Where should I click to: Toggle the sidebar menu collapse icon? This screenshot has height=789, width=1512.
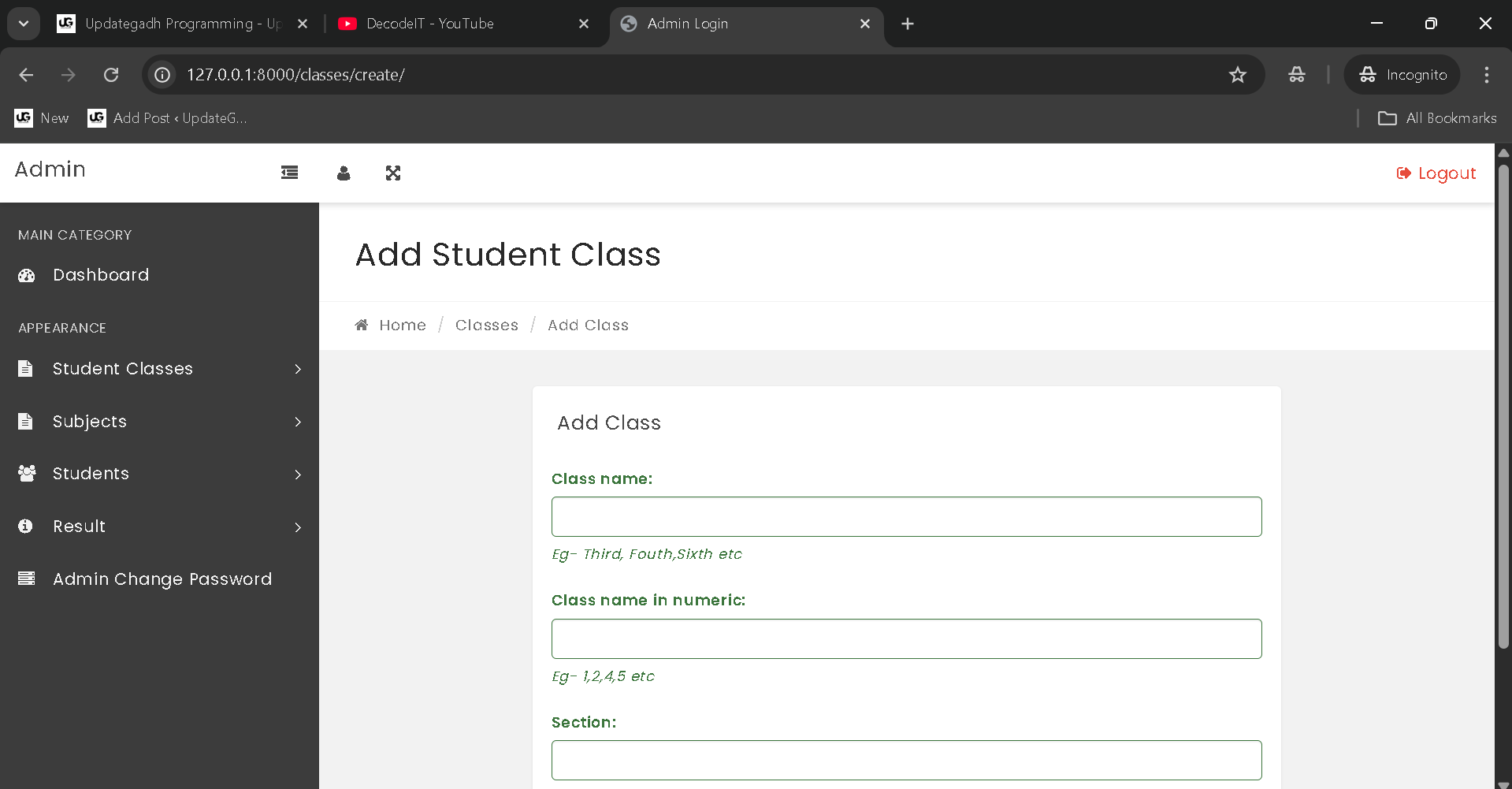coord(289,173)
